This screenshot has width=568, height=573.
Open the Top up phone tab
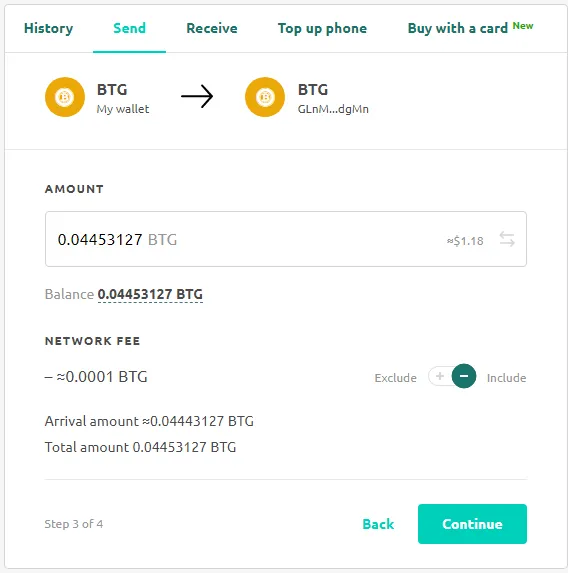coord(322,29)
